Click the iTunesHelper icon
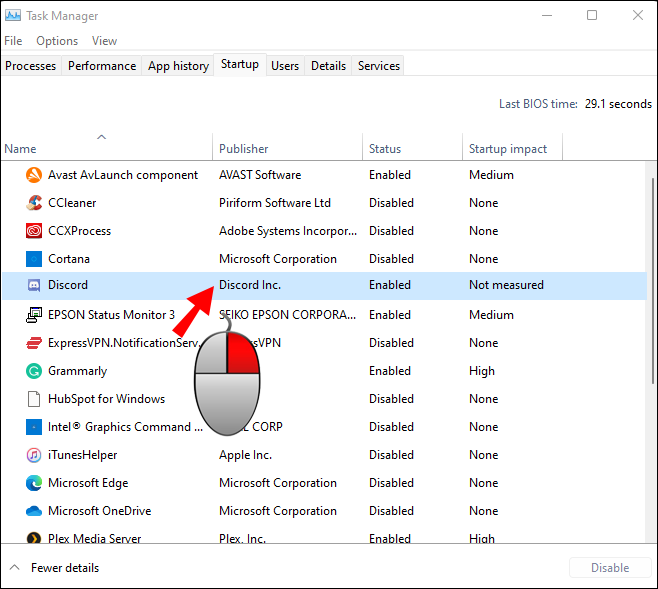The height and width of the screenshot is (589, 658). (x=31, y=455)
